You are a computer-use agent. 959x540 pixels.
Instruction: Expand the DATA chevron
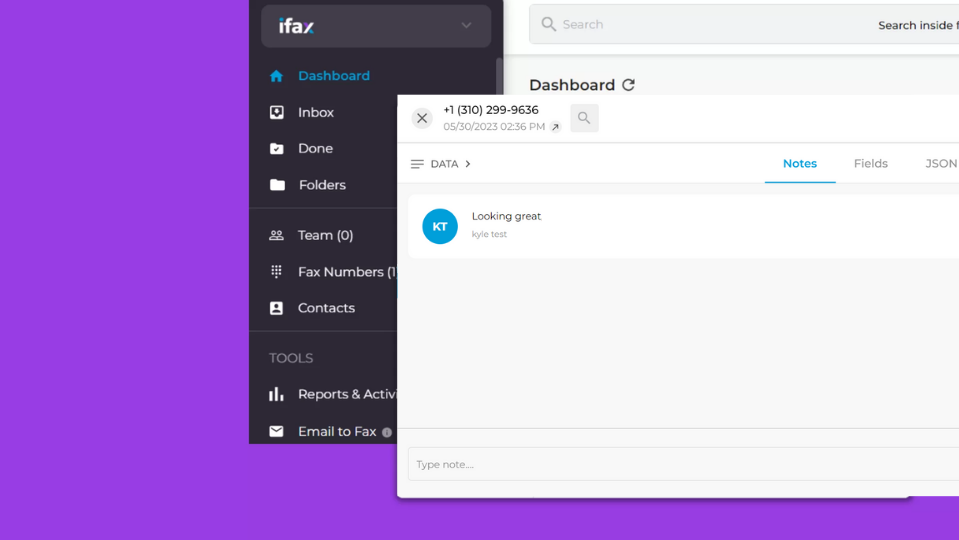(468, 164)
